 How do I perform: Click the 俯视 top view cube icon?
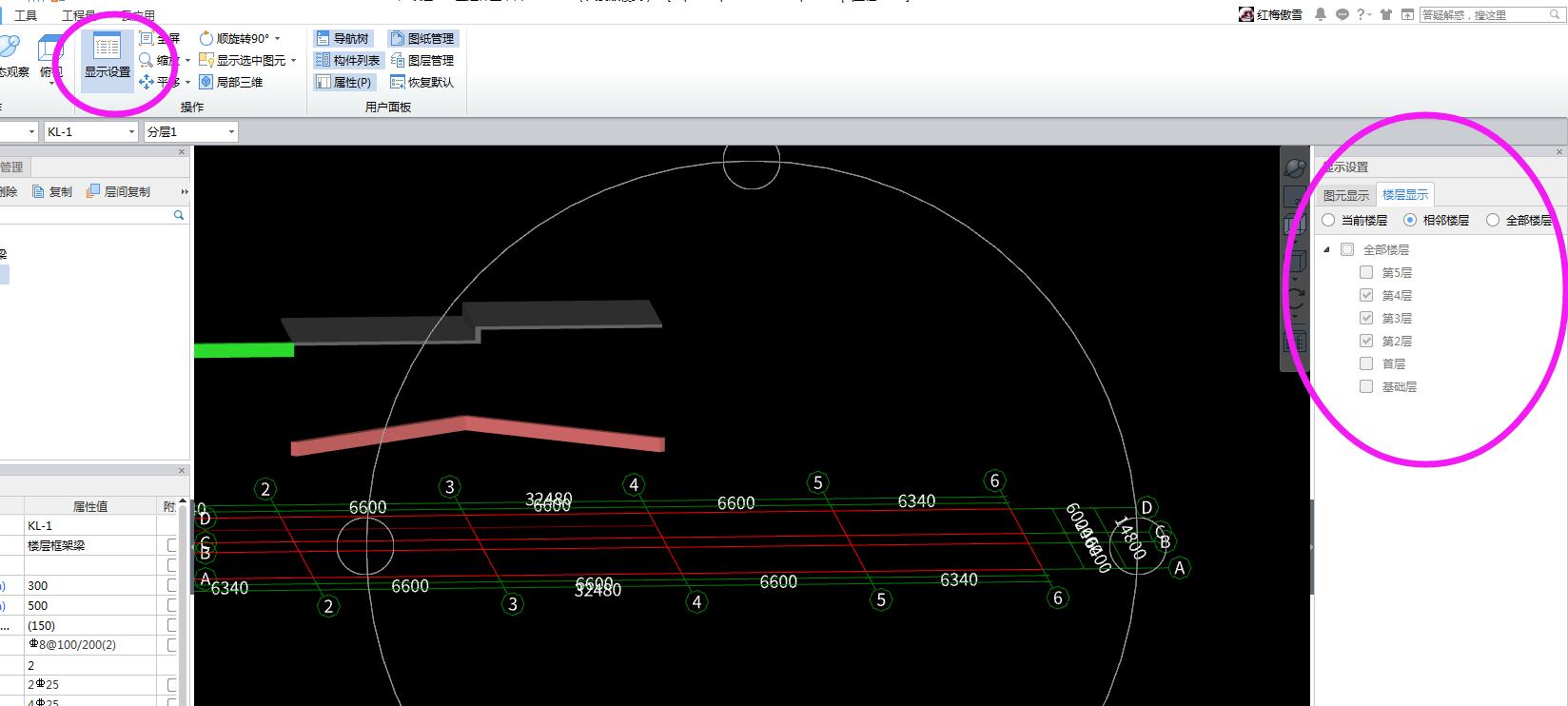pyautogui.click(x=50, y=48)
